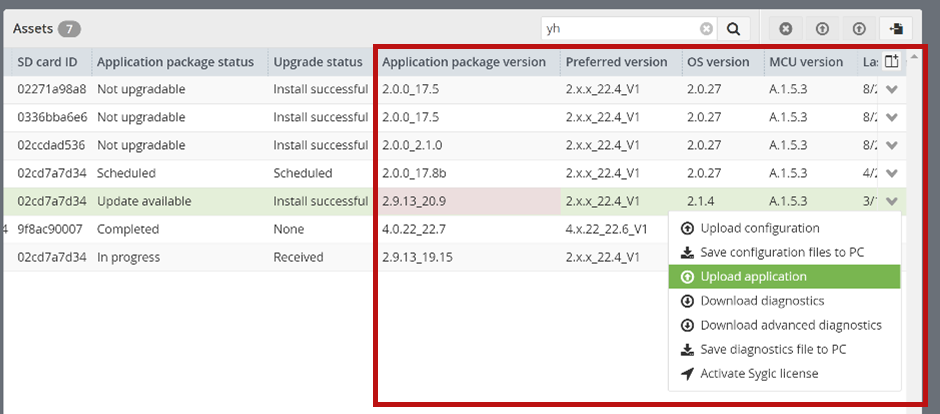Click the export file toolbar icon
940x414 pixels.
click(896, 29)
